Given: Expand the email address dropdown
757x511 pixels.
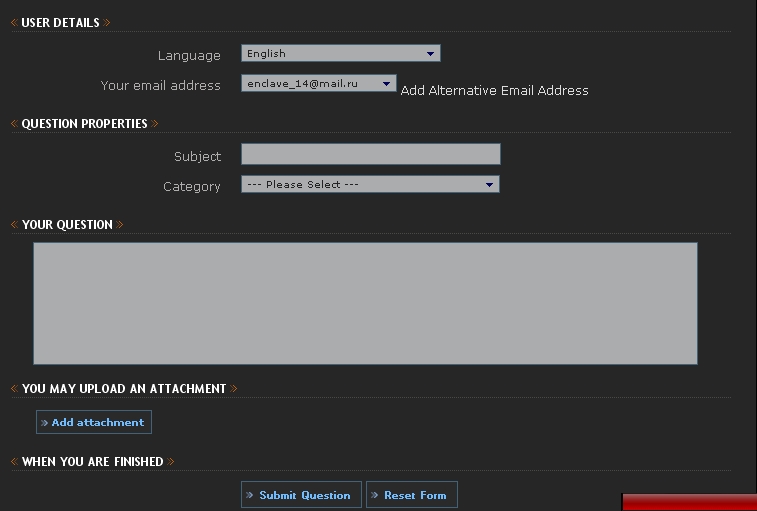Looking at the screenshot, I should pyautogui.click(x=319, y=83).
